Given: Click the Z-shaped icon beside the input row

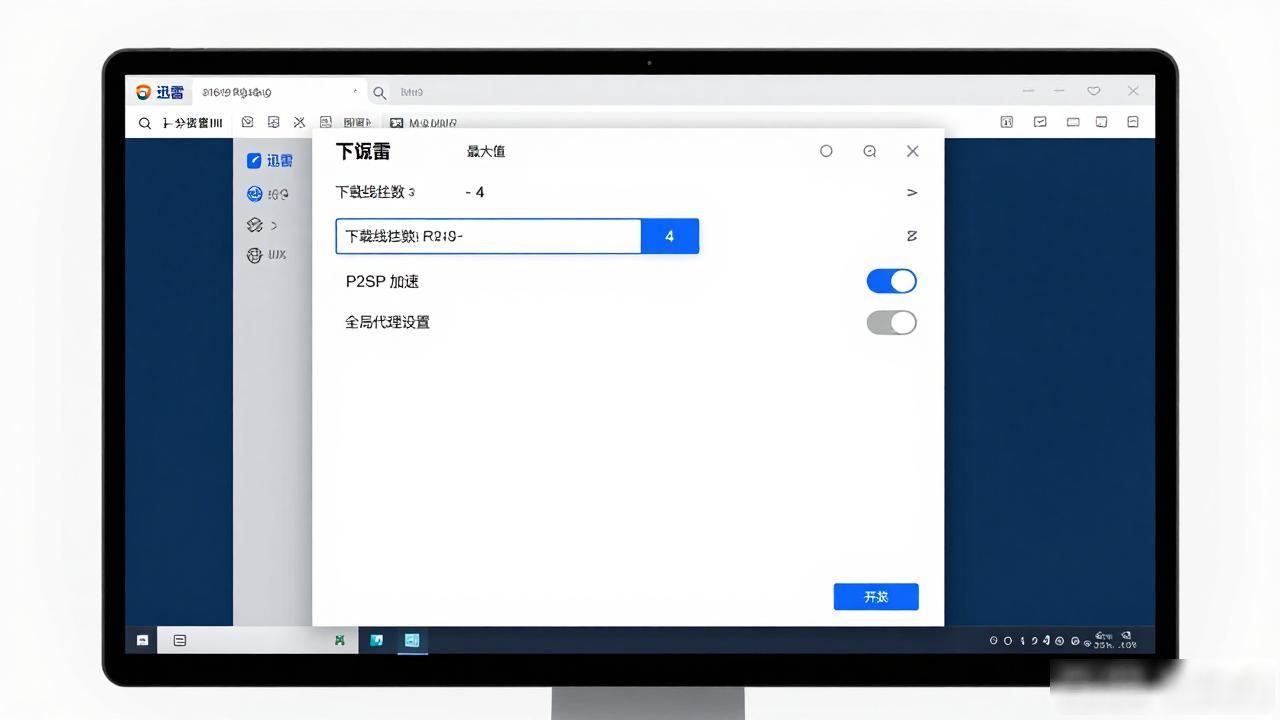Looking at the screenshot, I should pyautogui.click(x=911, y=236).
